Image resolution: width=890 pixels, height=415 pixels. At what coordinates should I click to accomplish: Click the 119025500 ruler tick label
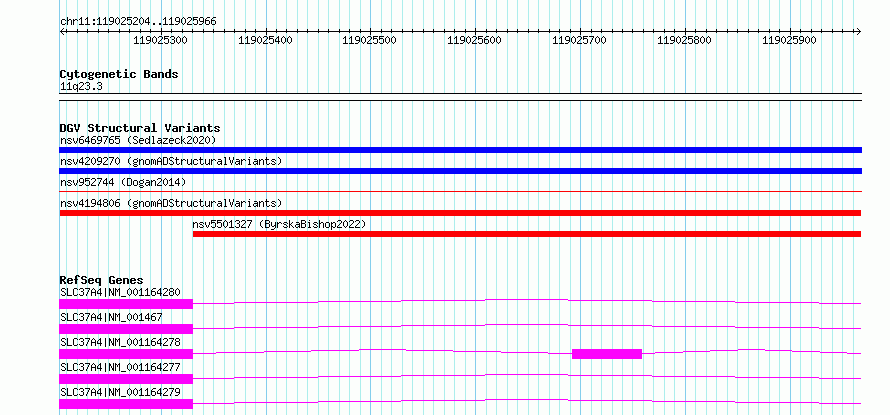[371, 40]
